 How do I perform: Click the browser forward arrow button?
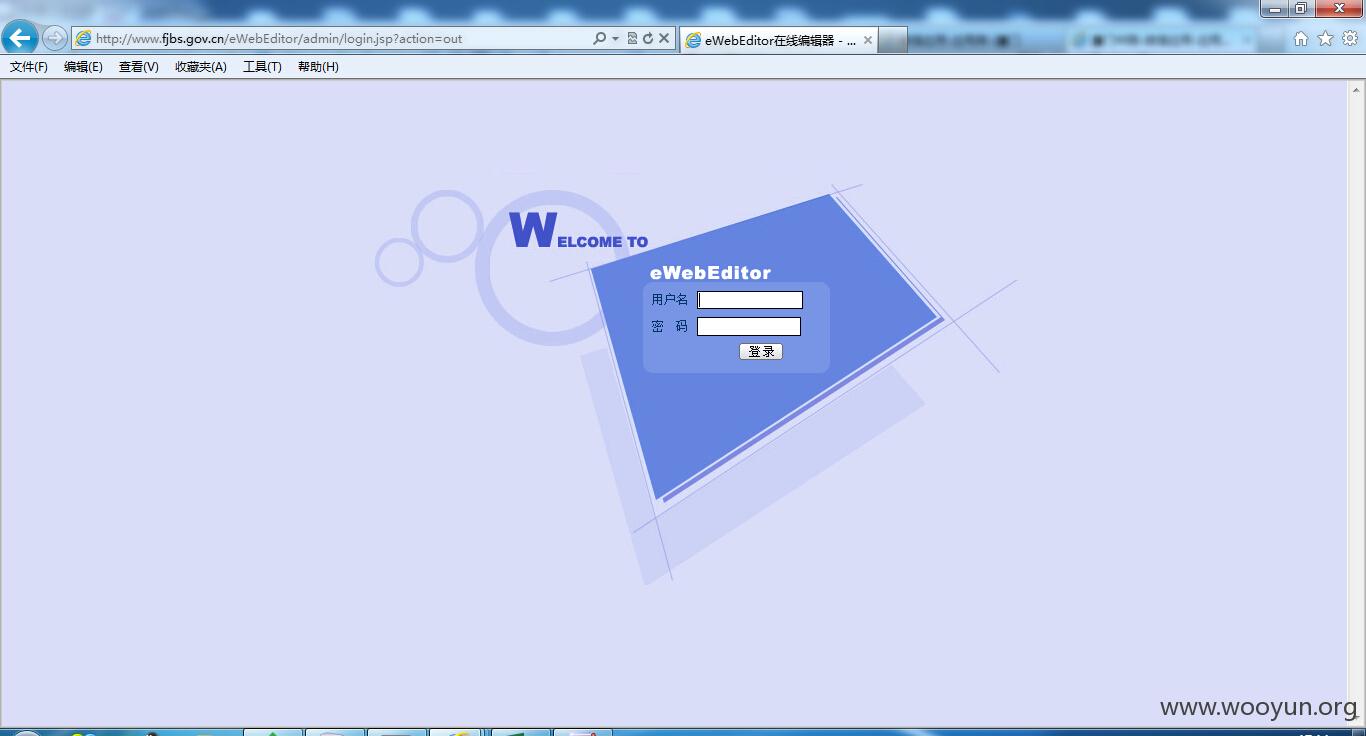pyautogui.click(x=55, y=38)
